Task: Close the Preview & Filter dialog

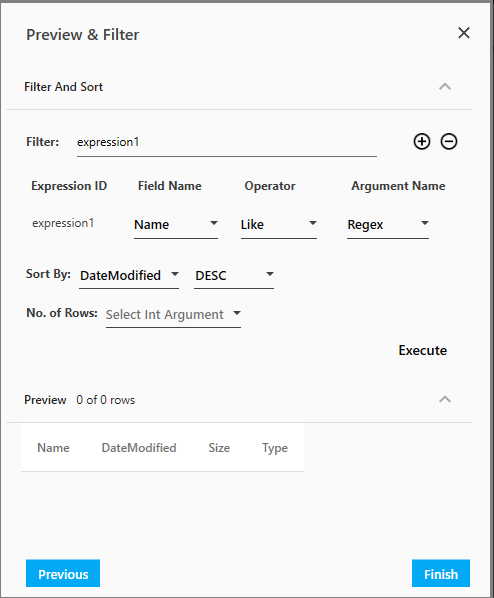Action: tap(464, 33)
